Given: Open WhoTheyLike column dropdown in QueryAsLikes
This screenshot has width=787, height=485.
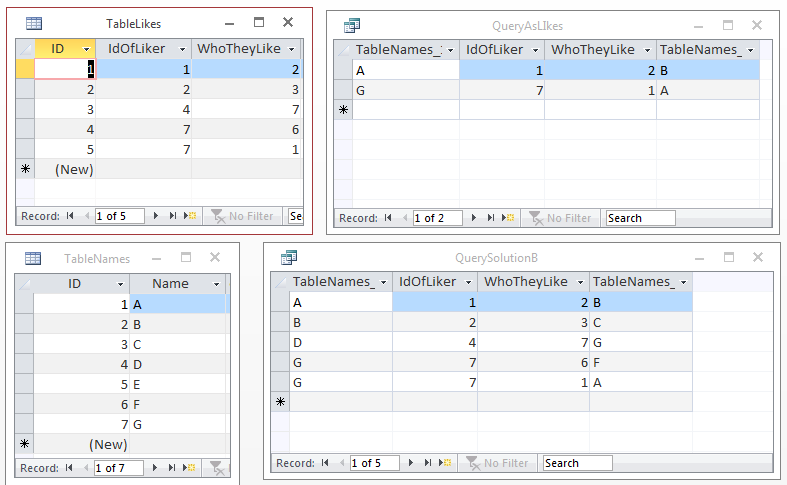Looking at the screenshot, I should point(647,50).
